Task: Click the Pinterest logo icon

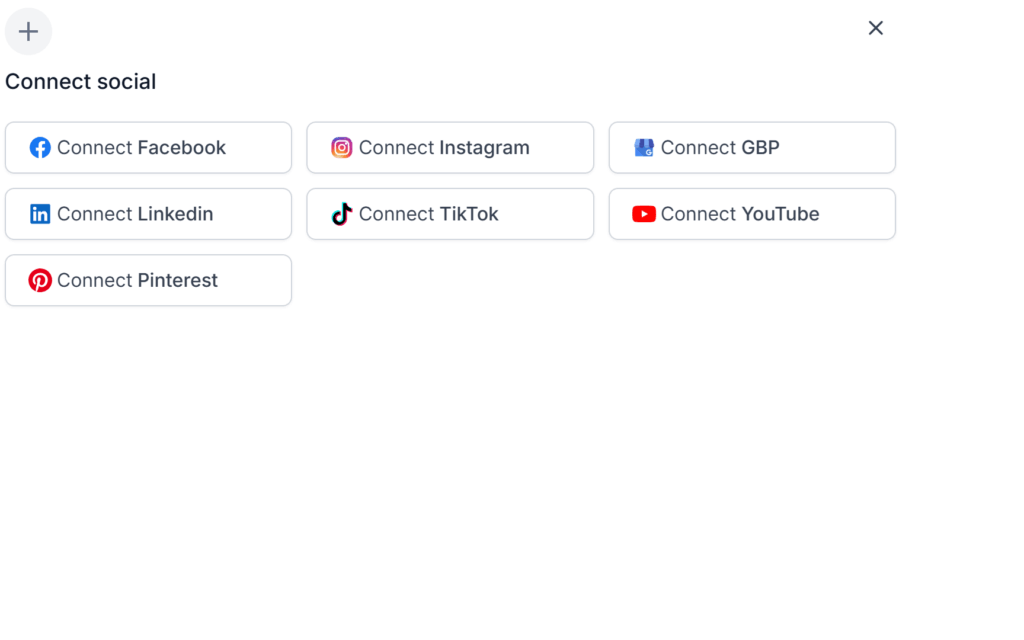Action: pos(40,280)
